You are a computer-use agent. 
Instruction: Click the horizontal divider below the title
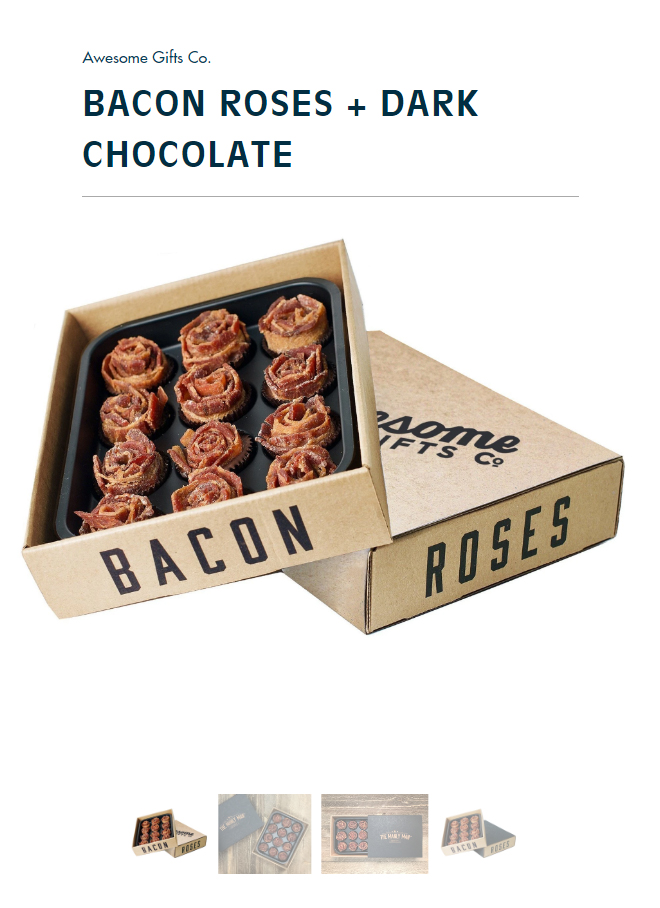tap(330, 196)
